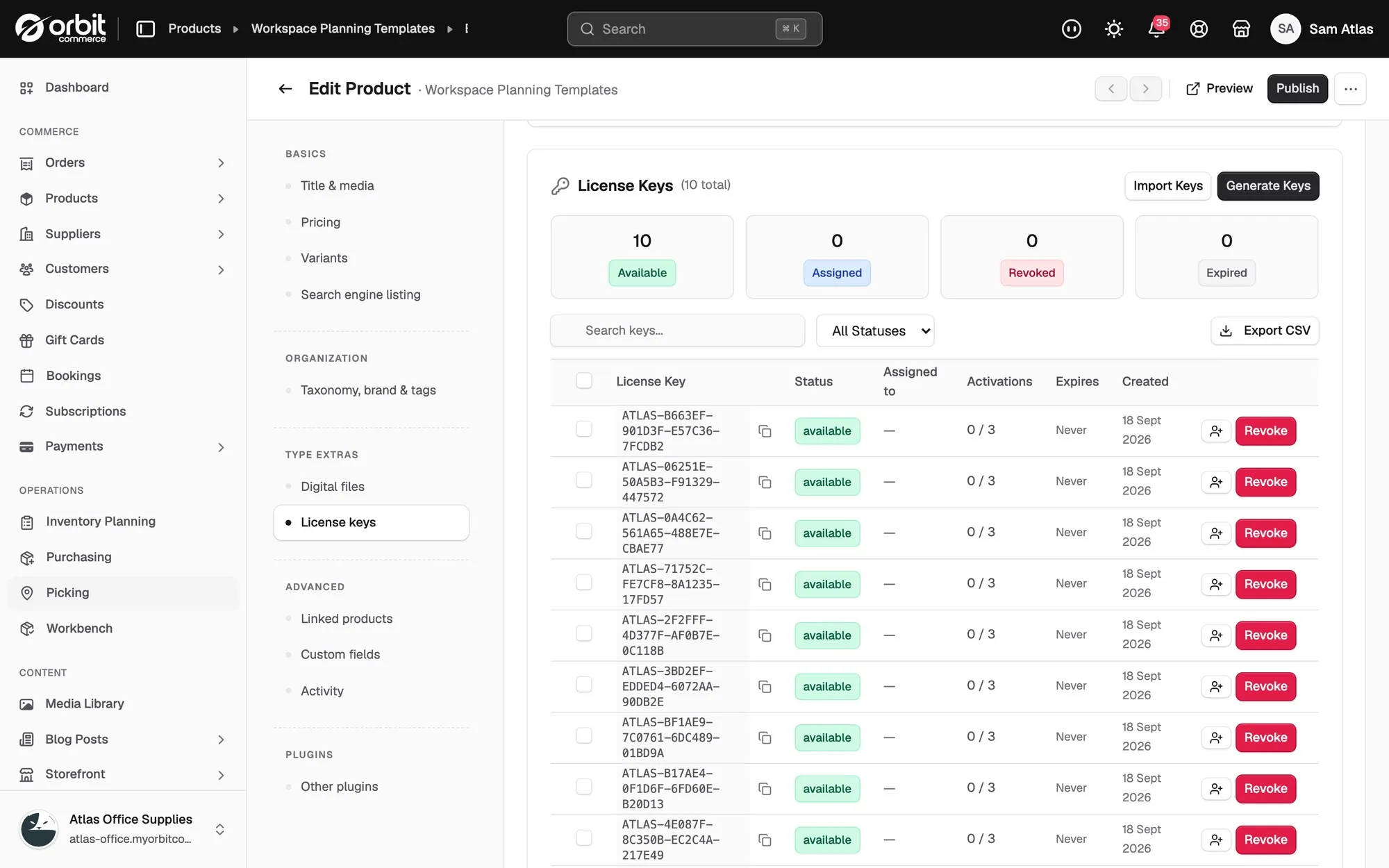The image size is (1389, 868).
Task: Copy license key ATLAS-71752C
Action: tap(765, 585)
